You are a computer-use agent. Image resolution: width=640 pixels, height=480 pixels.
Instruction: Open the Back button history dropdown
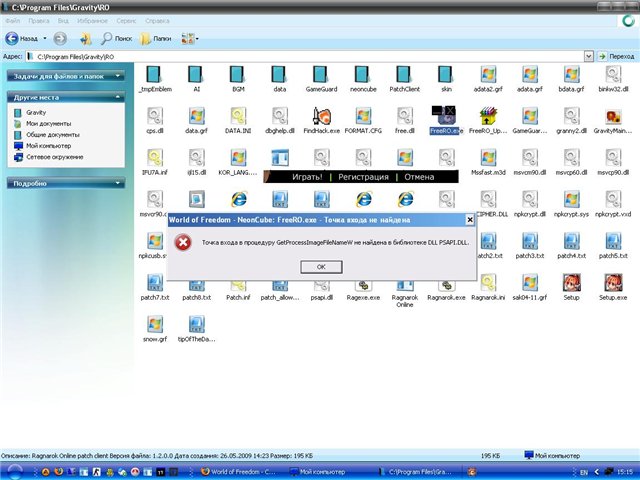click(x=45, y=38)
